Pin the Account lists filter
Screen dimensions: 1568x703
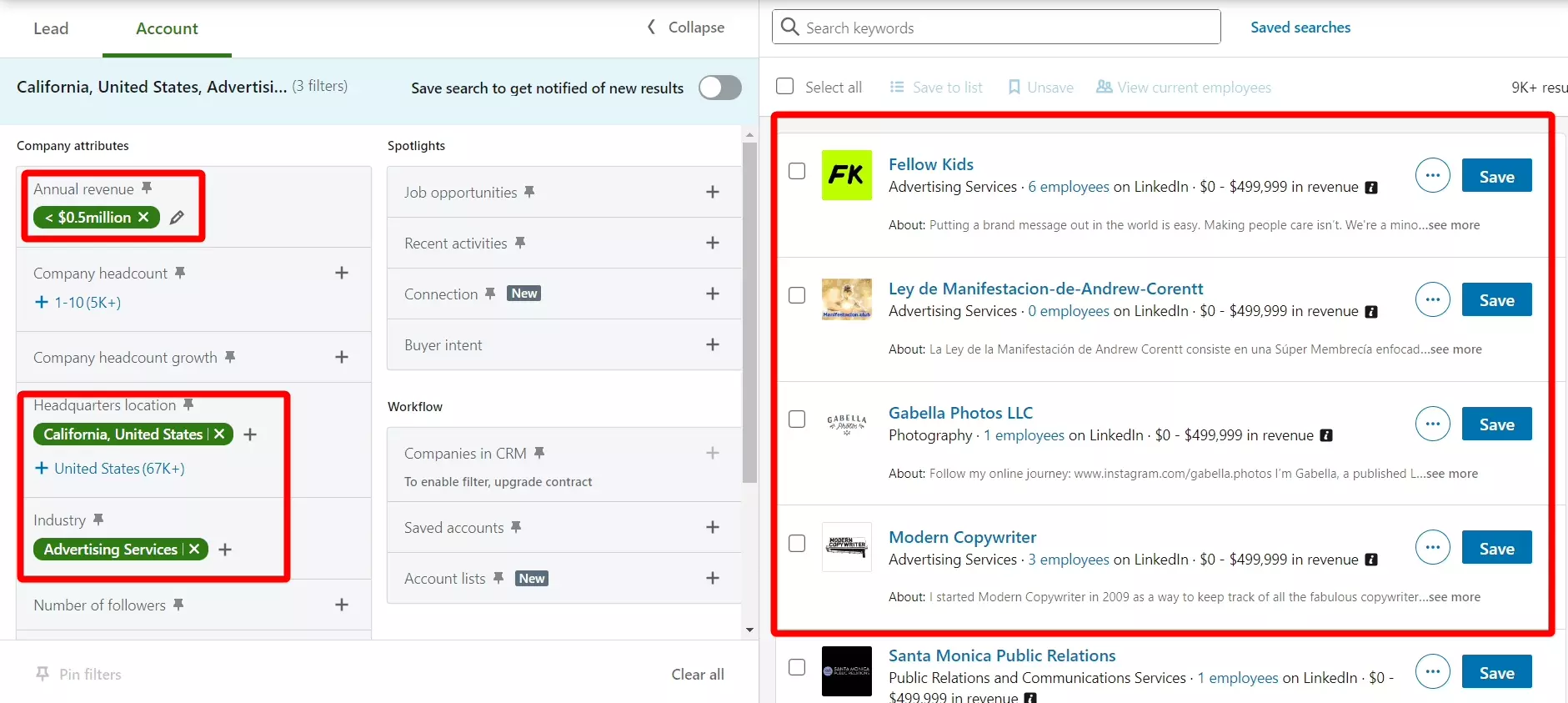coord(498,578)
